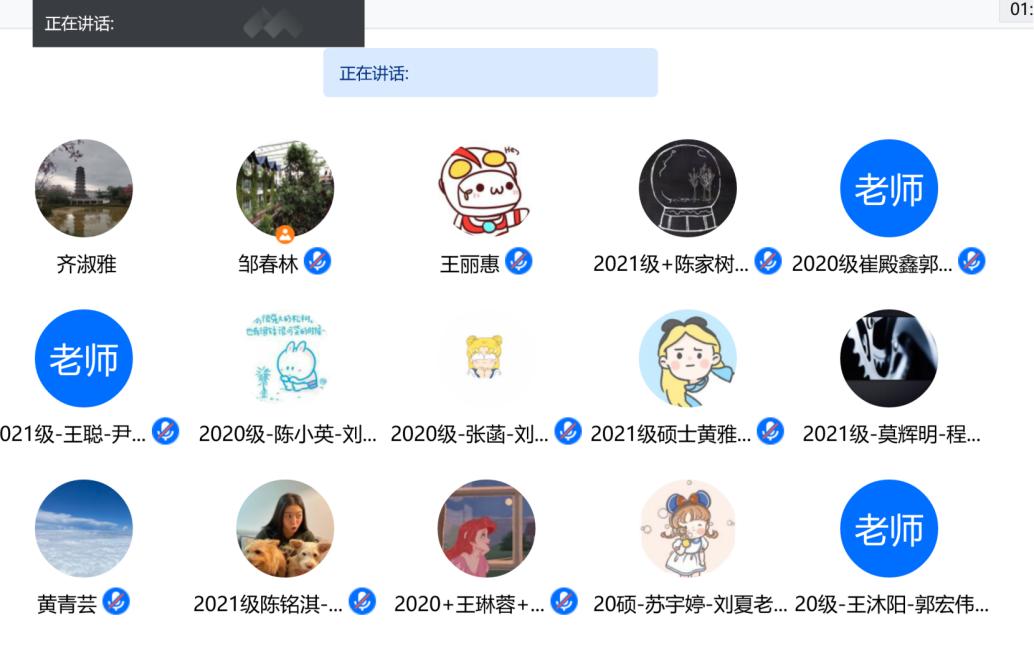
Task: Click the participant name 2021级-莫辉明-程
Action: point(891,434)
